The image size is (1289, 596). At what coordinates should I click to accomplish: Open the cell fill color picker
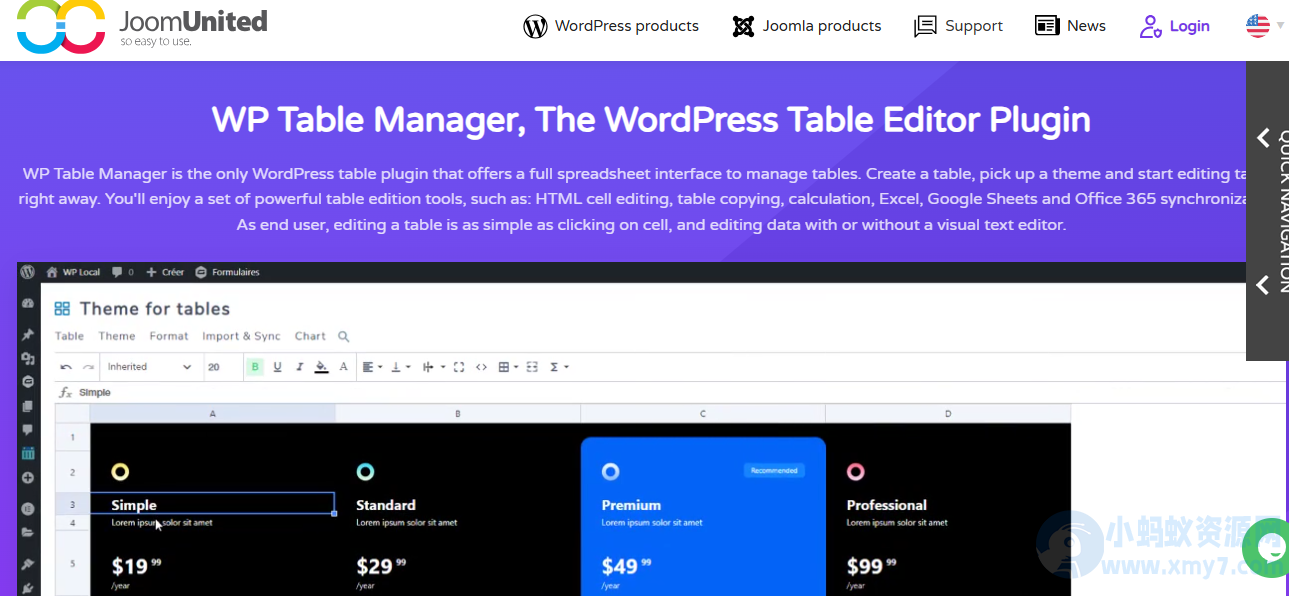(321, 367)
